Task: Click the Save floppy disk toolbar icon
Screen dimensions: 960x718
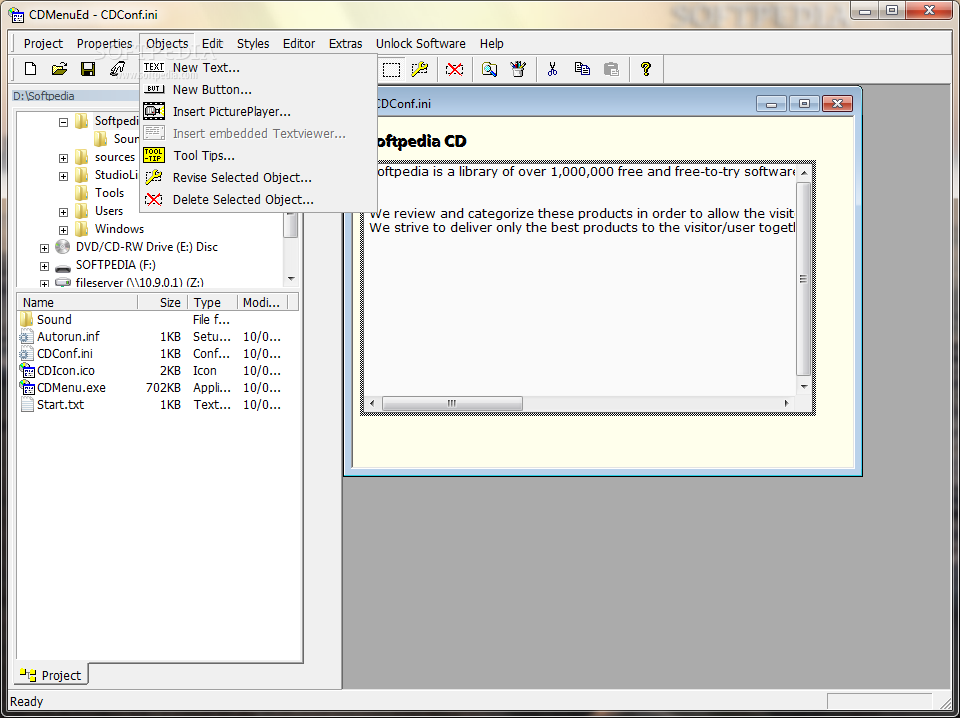Action: click(x=88, y=69)
